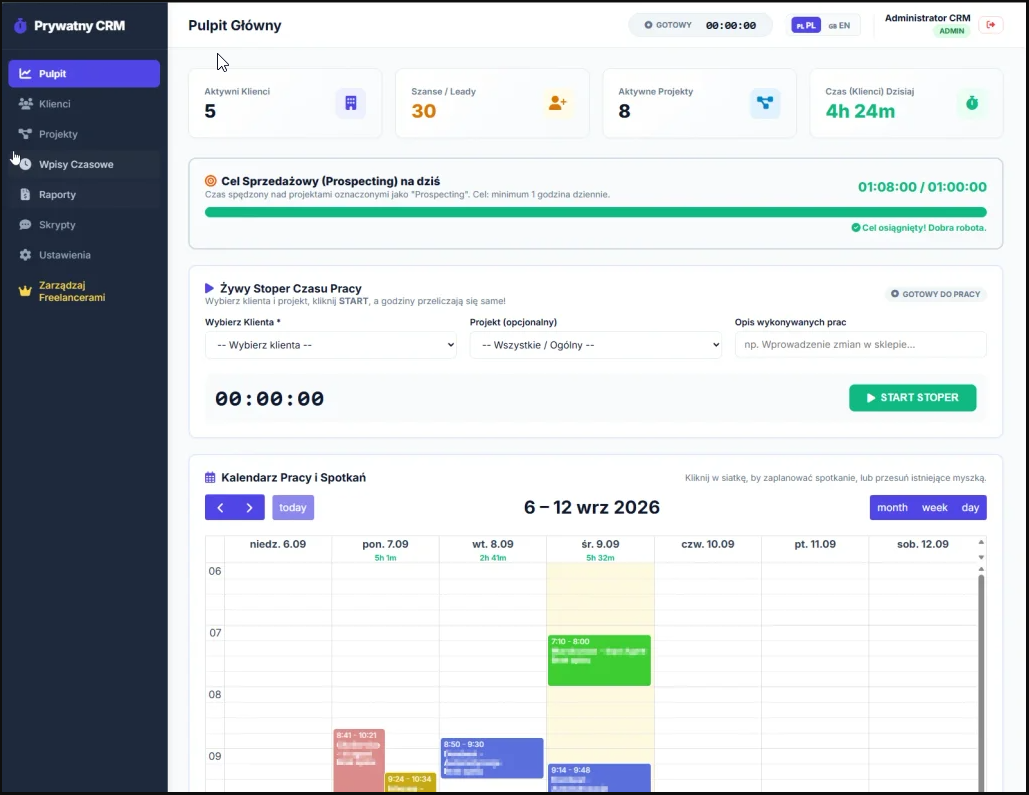Click the building icon on Aktywni Klienci card
1029x795 pixels.
click(350, 103)
